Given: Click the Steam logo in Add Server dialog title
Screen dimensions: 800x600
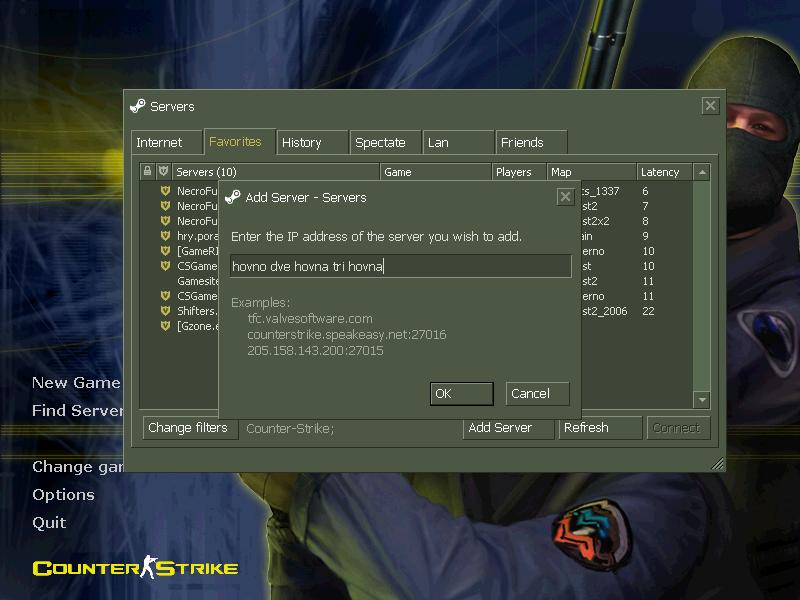Looking at the screenshot, I should click(x=233, y=197).
